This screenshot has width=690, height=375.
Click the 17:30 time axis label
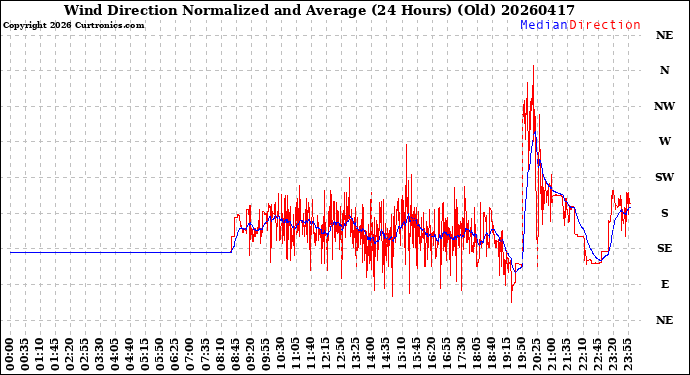(x=461, y=354)
